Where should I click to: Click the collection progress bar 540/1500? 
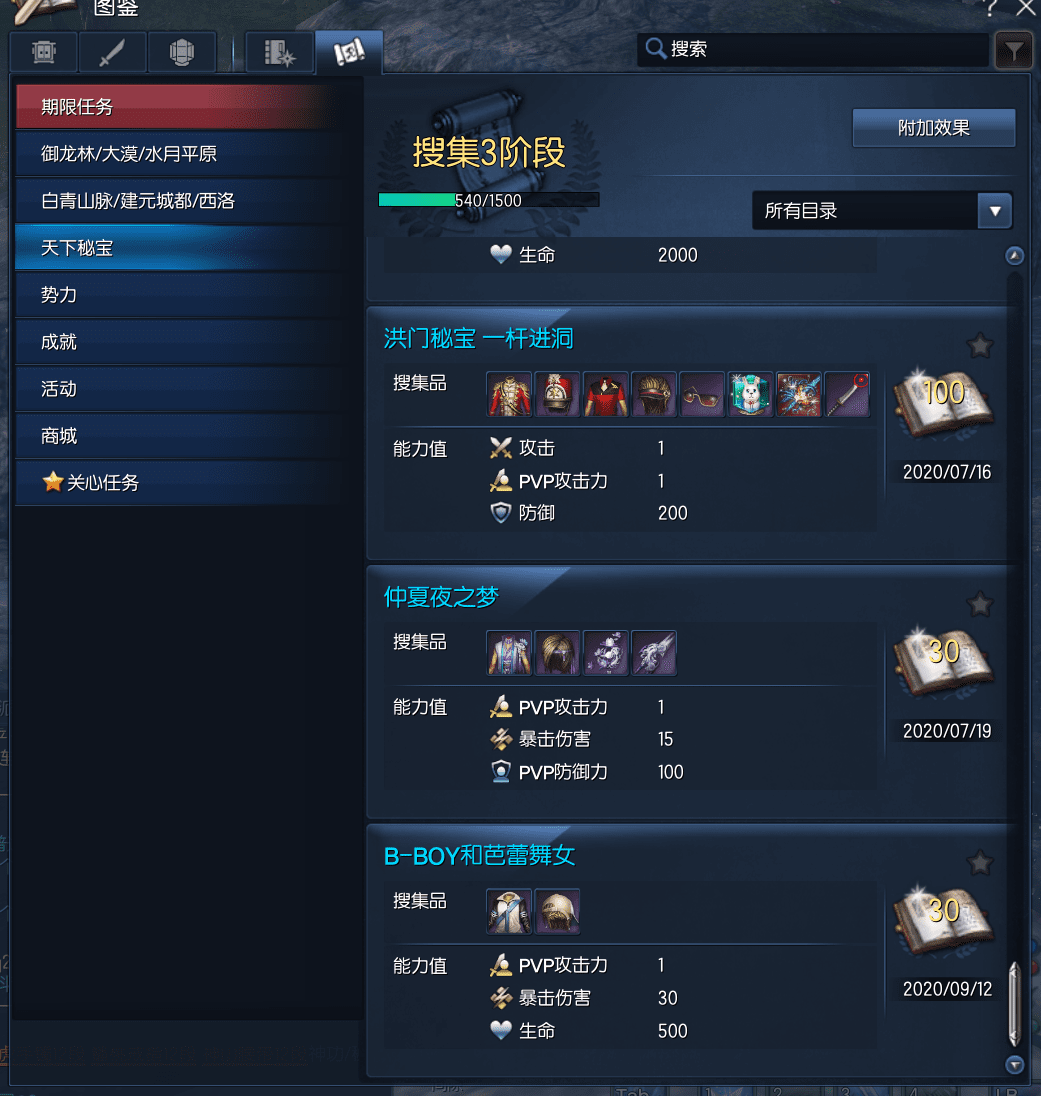click(489, 200)
